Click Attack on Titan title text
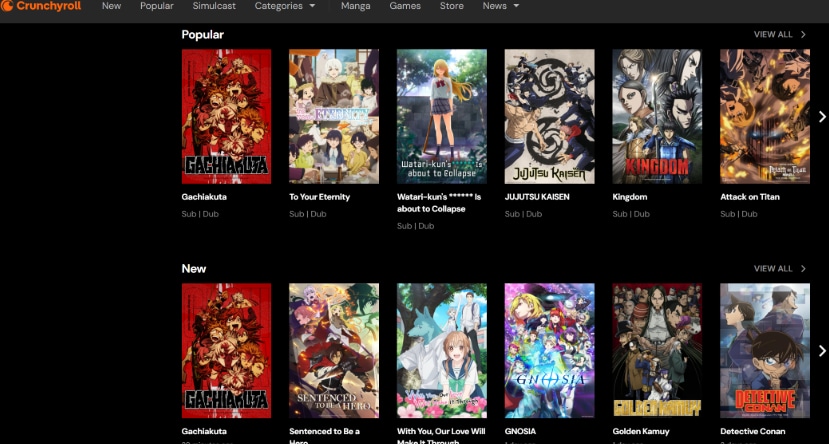 (750, 197)
